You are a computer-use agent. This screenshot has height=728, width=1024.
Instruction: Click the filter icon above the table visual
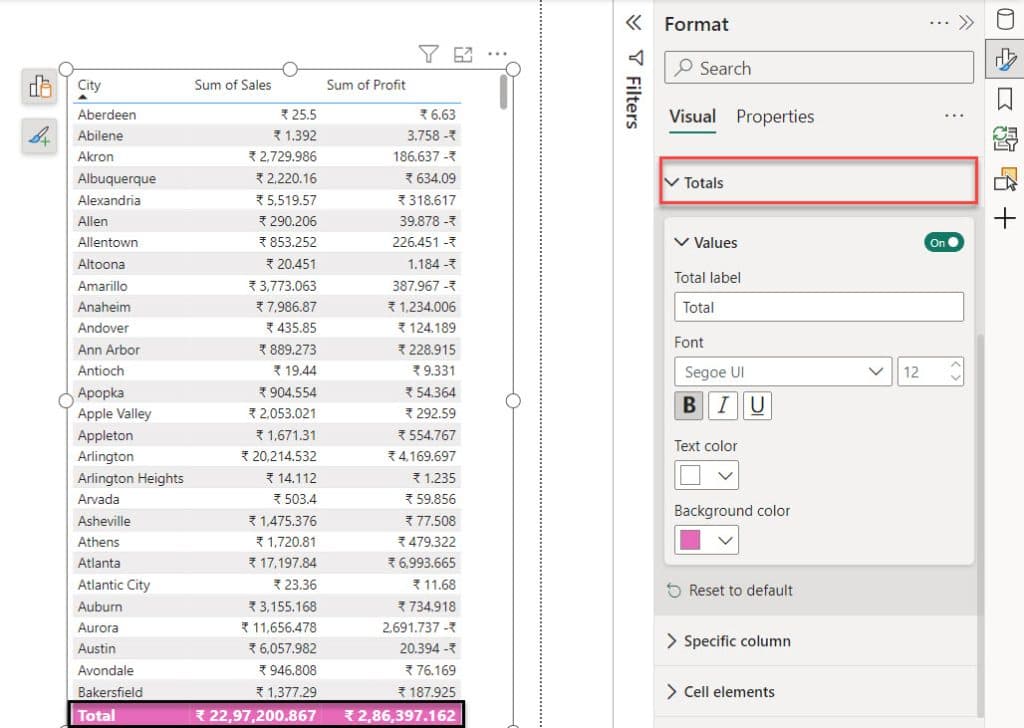[428, 54]
